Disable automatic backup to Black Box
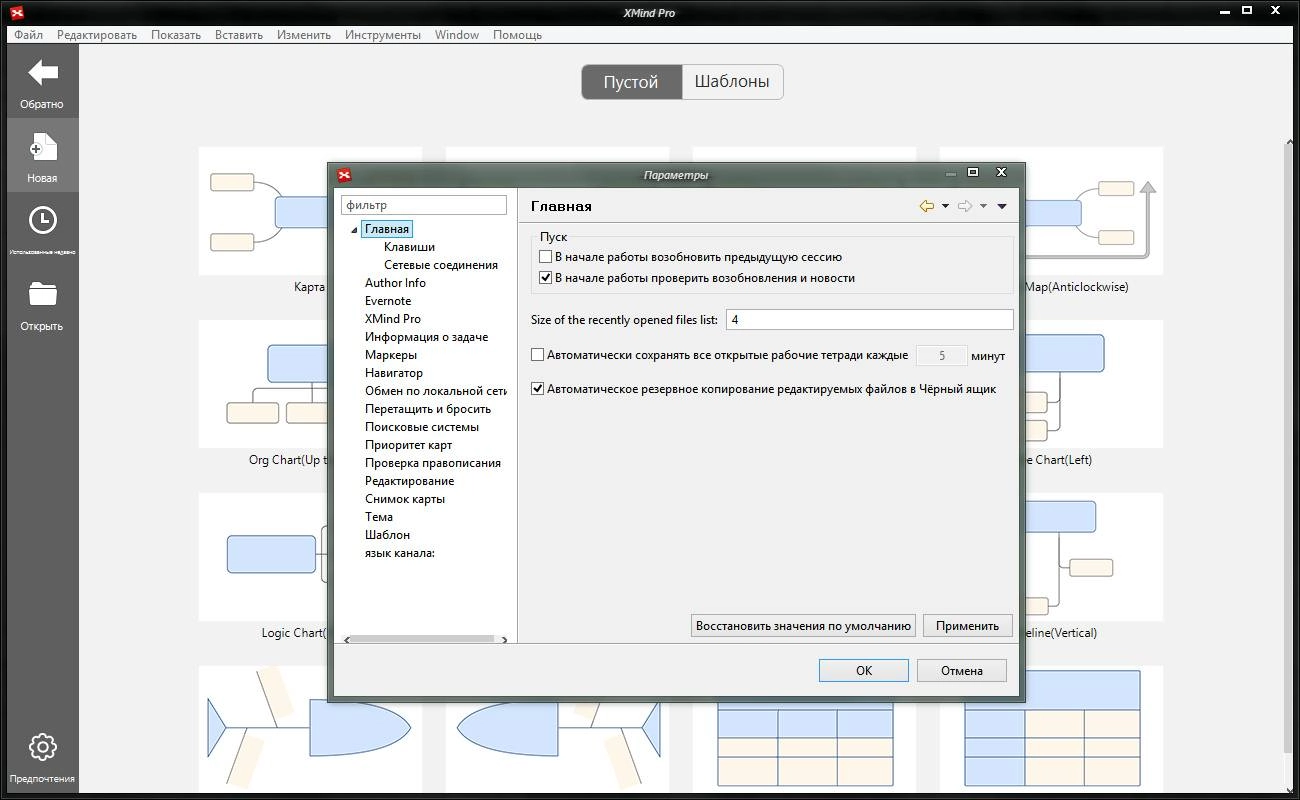This screenshot has height=800, width=1300. pyautogui.click(x=537, y=389)
